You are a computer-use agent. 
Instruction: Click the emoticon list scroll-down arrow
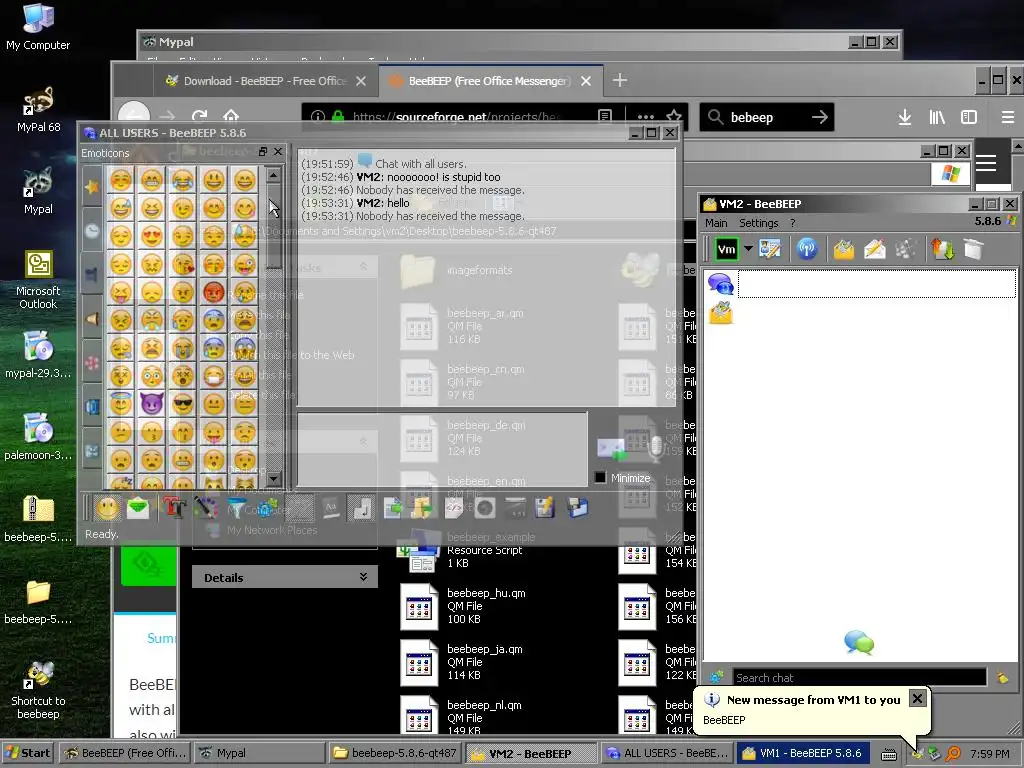pyautogui.click(x=274, y=479)
